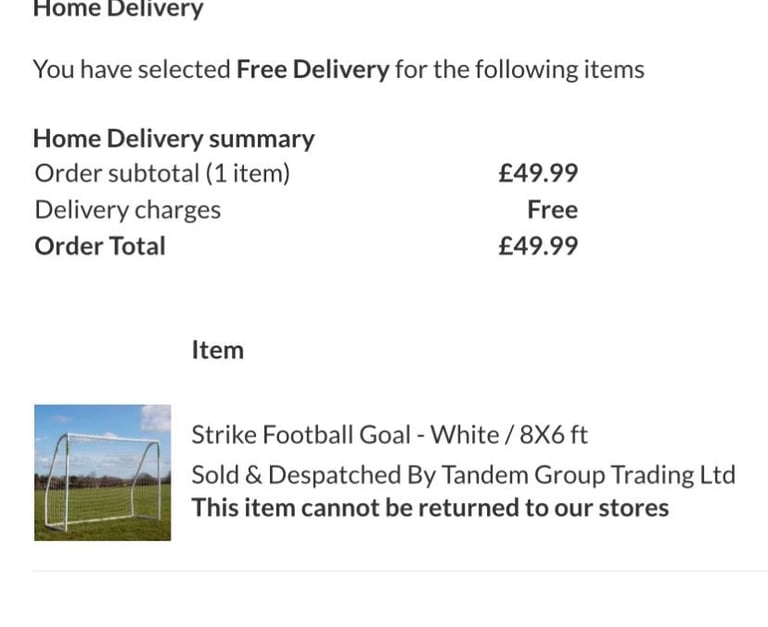Select the 'You have selected' text
The image size is (768, 627).
tap(132, 69)
